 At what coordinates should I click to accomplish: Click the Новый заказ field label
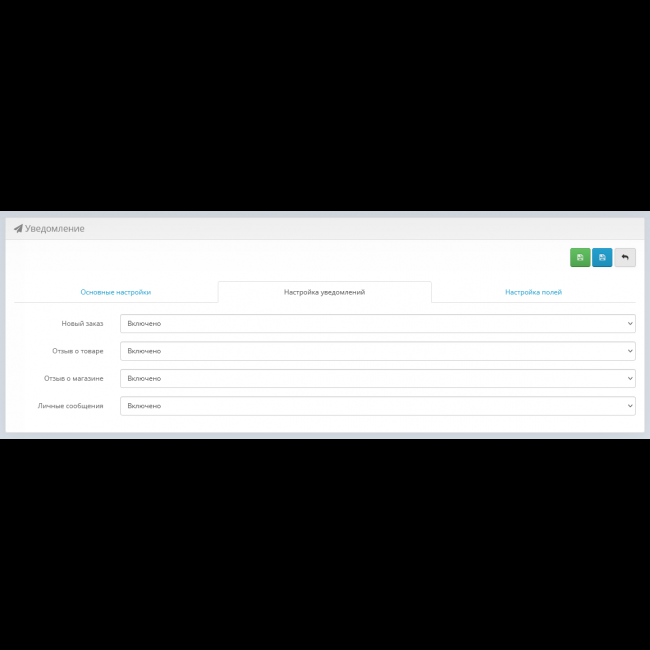point(82,324)
